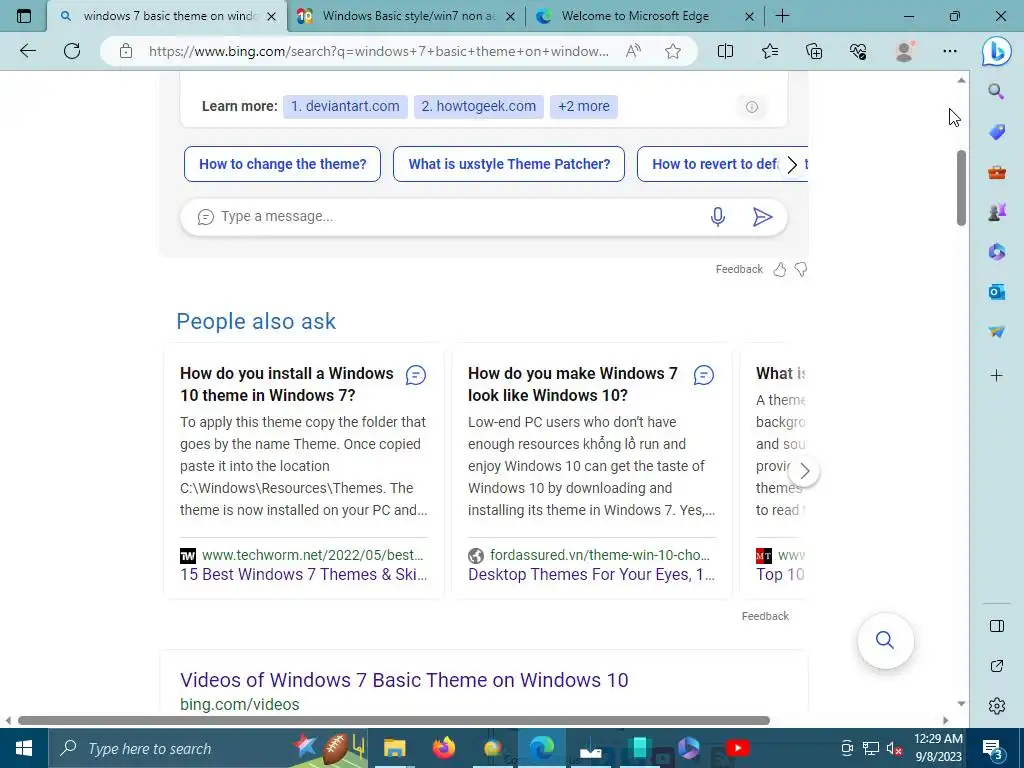Open sidebar Shopping tag icon

[x=997, y=132]
